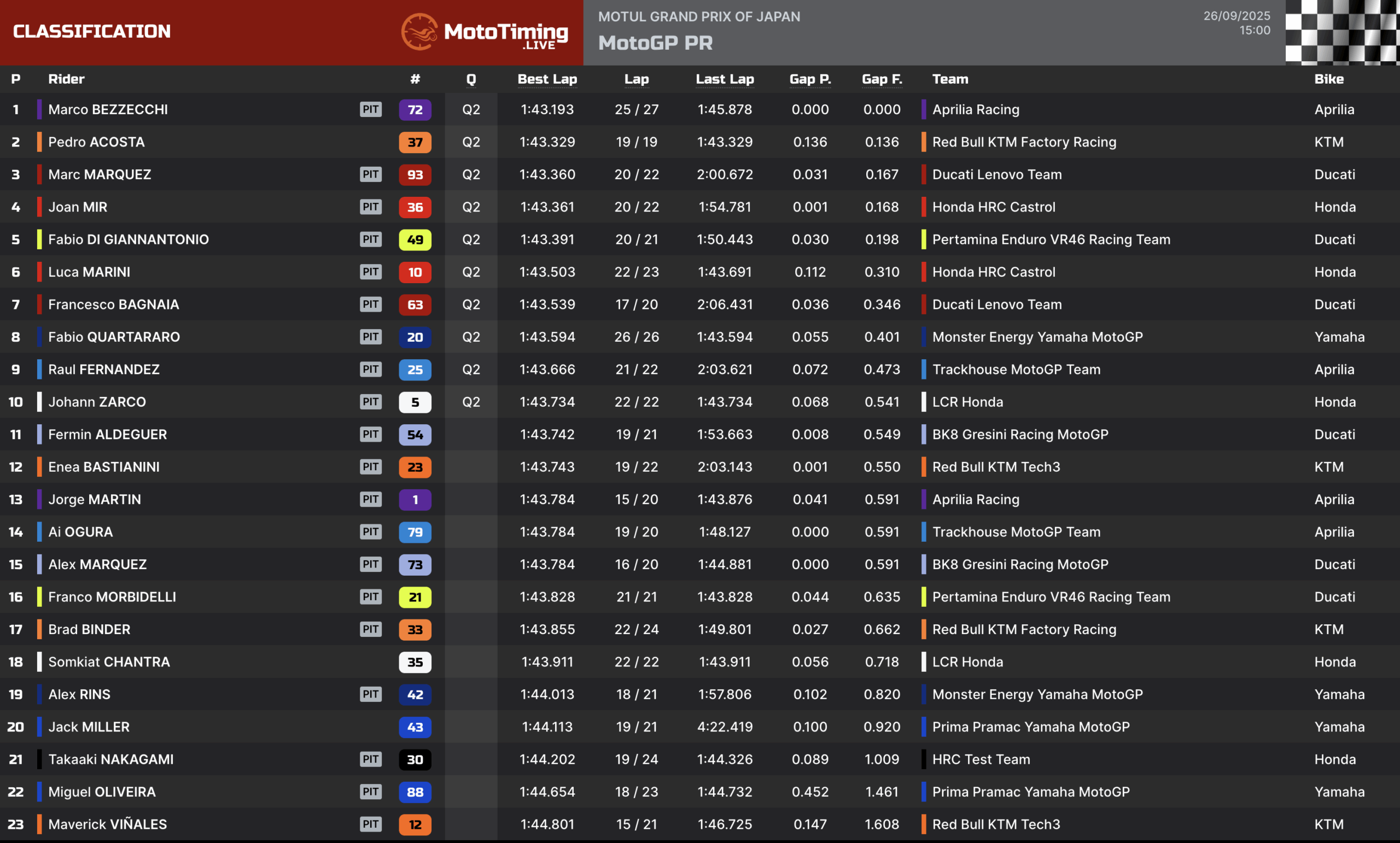Click lap count 26 / 26 for Quartararo
The width and height of the screenshot is (1400, 843).
tap(637, 337)
